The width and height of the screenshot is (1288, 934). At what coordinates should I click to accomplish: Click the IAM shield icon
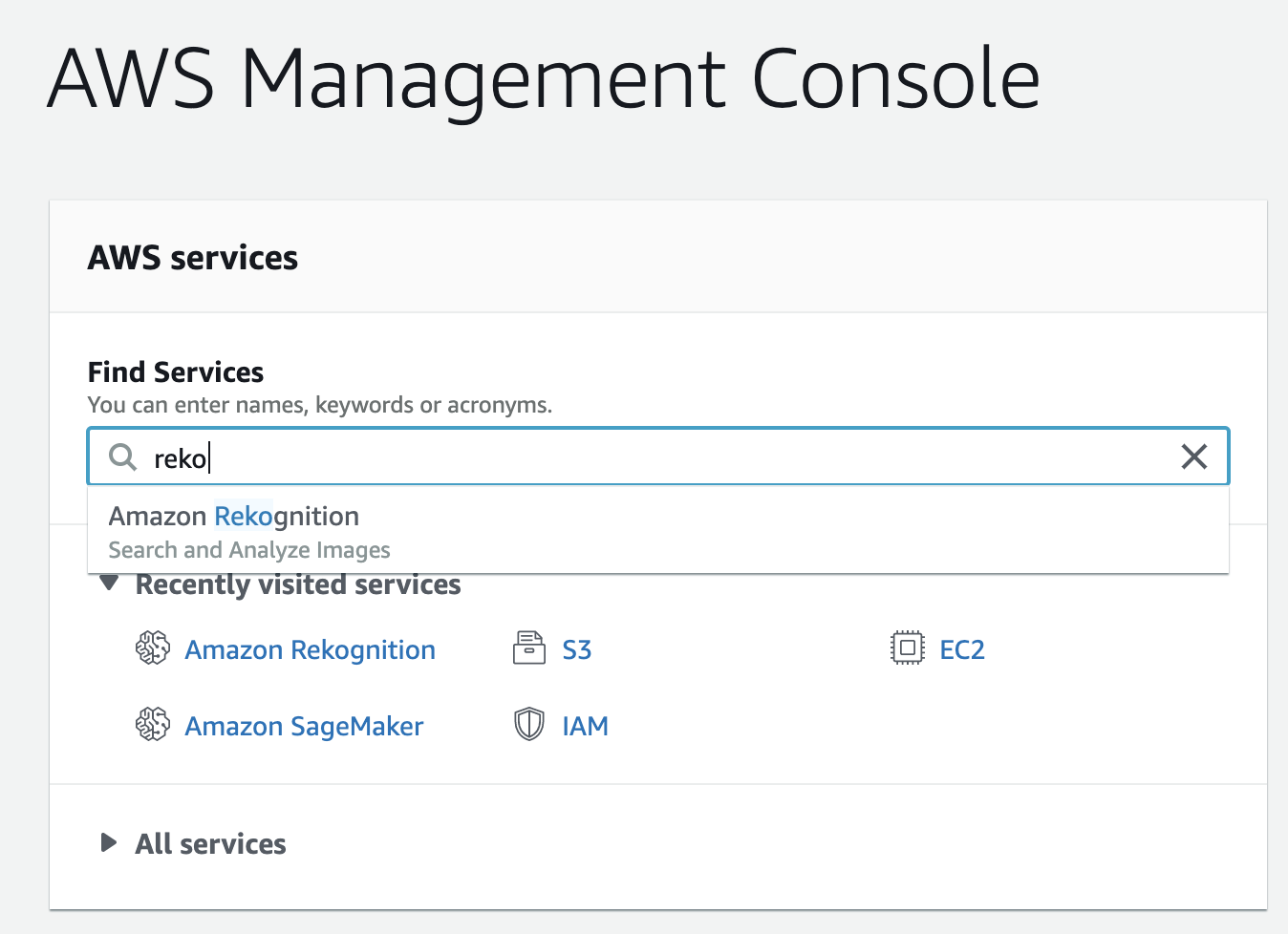528,725
